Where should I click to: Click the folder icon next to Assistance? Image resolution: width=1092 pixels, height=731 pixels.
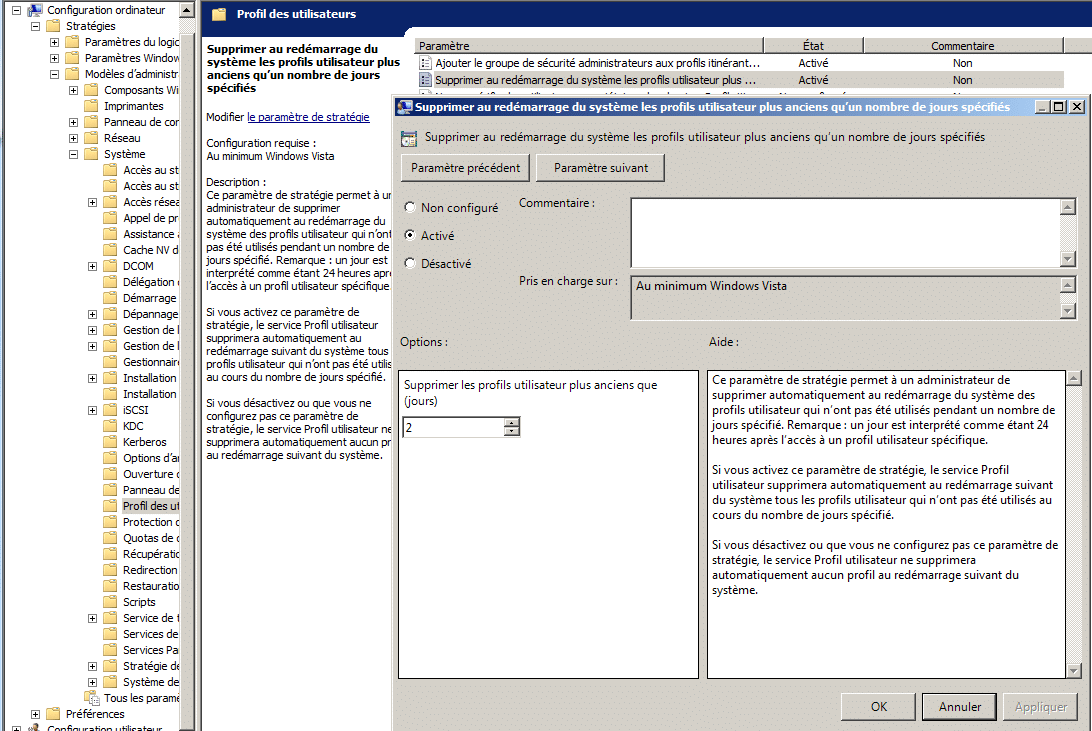click(110, 234)
